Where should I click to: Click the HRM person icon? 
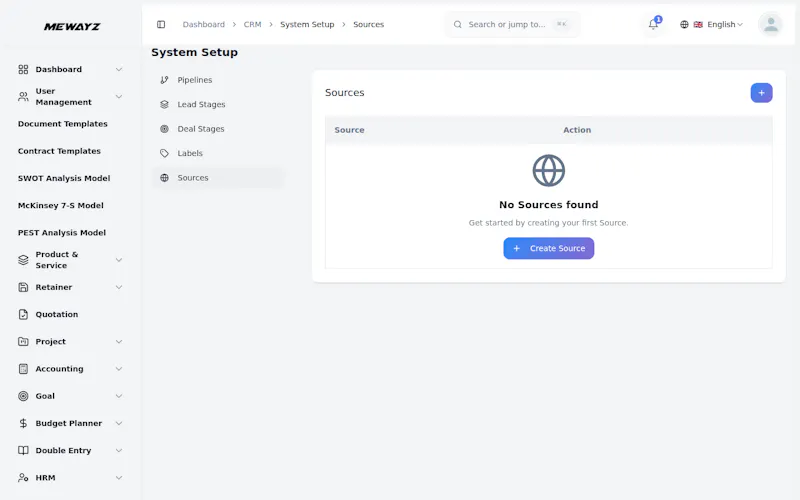coord(23,478)
